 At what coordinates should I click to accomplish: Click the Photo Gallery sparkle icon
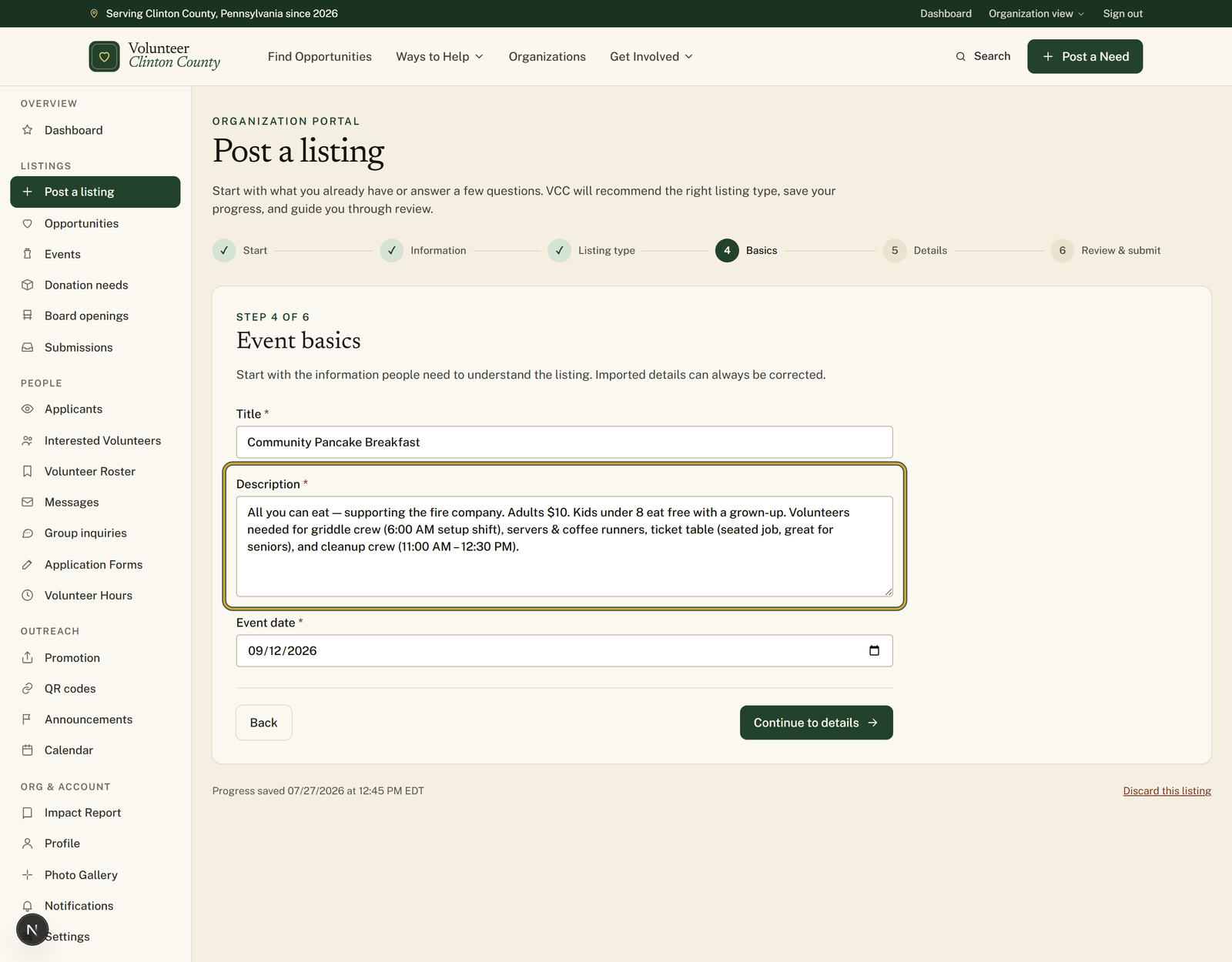[28, 874]
